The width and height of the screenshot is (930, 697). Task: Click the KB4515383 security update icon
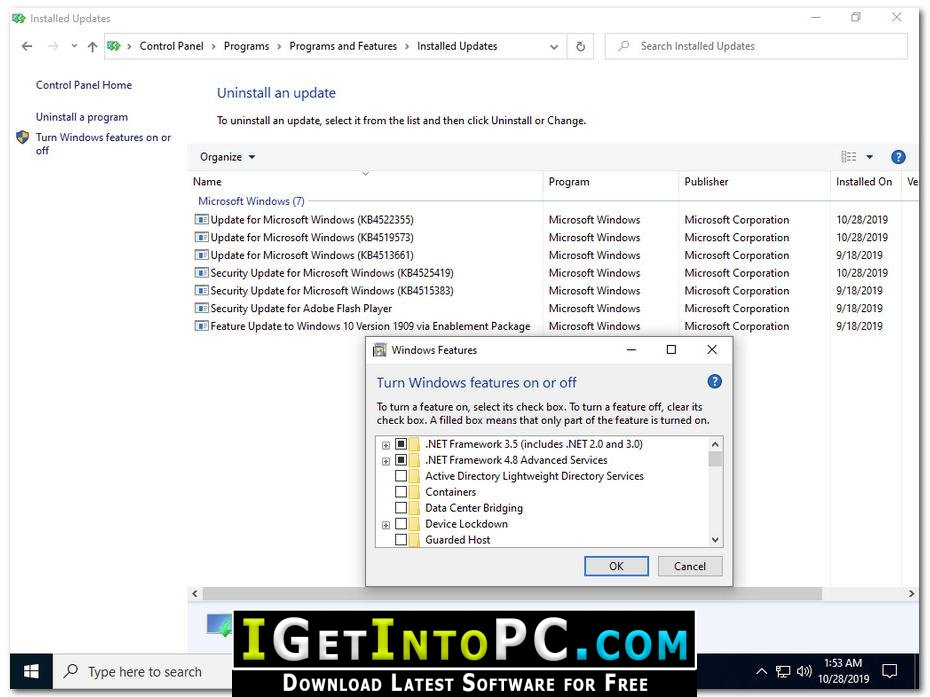pos(202,291)
